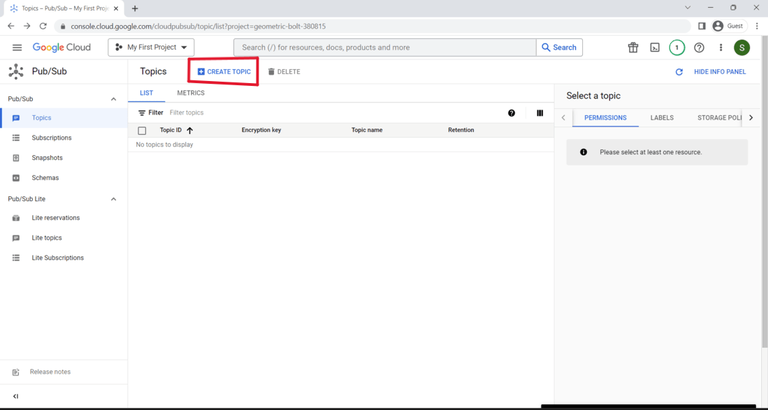768x410 pixels.
Task: Open Lite topics in sidebar
Action: [64, 238]
